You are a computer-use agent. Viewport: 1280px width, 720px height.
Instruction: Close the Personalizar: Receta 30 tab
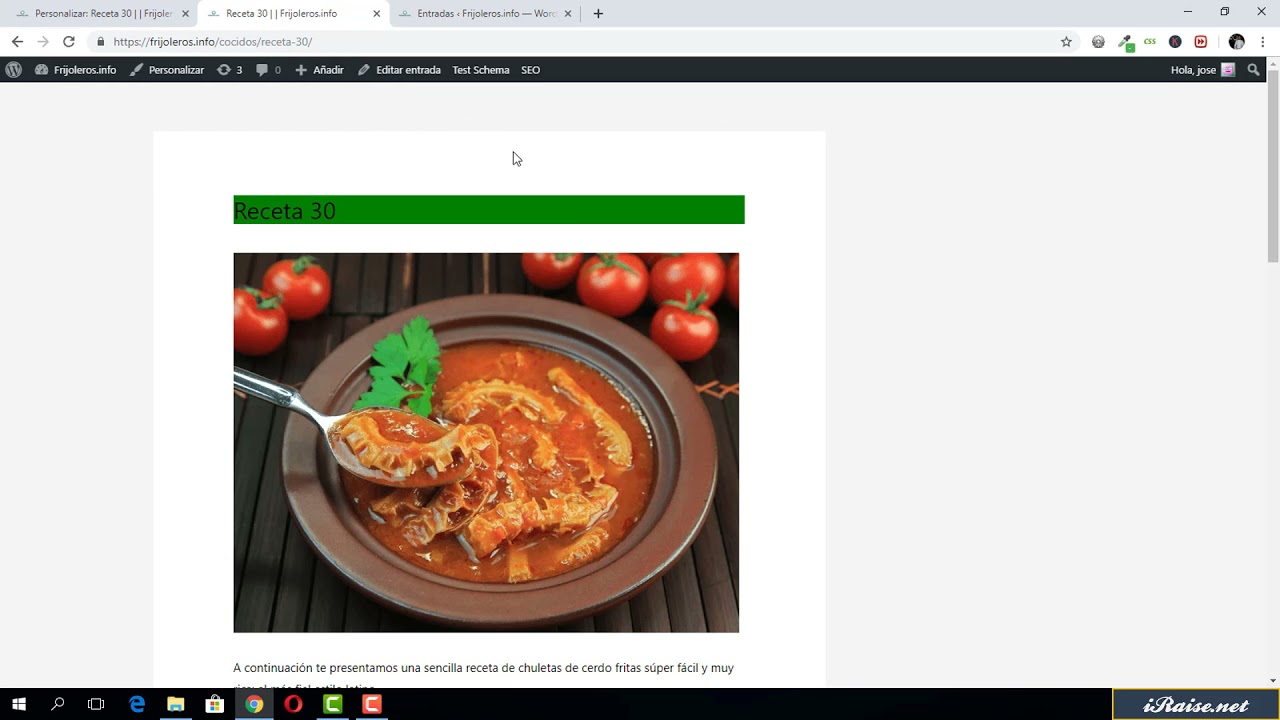[x=185, y=14]
